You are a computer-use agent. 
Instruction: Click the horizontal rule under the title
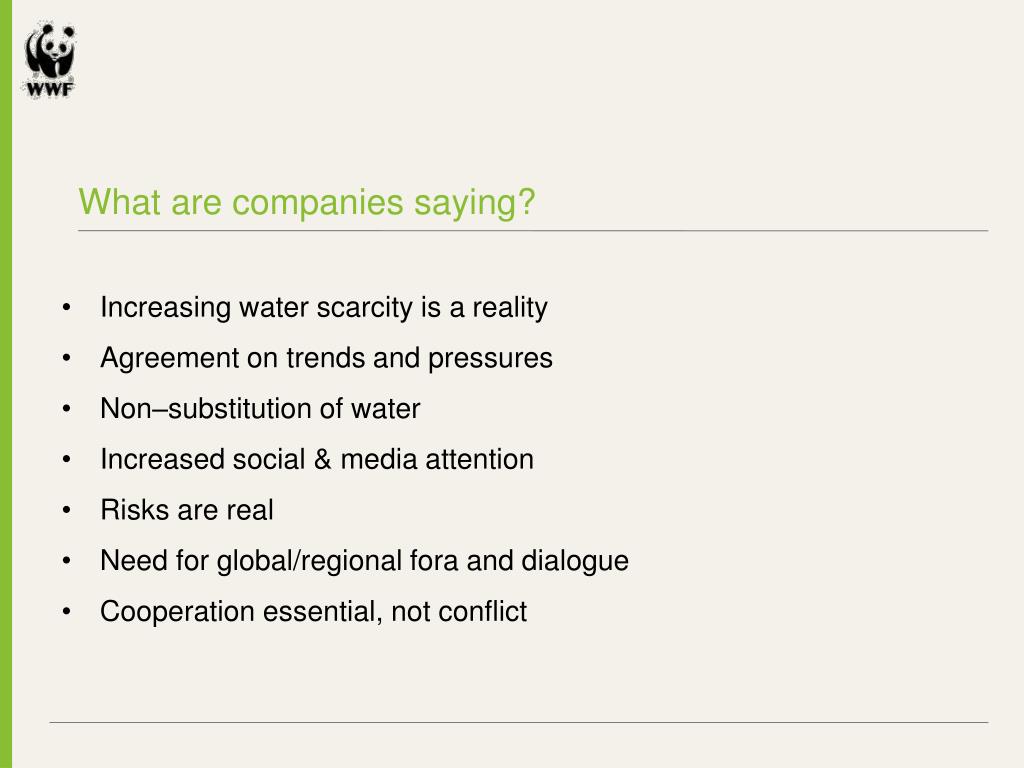[532, 231]
